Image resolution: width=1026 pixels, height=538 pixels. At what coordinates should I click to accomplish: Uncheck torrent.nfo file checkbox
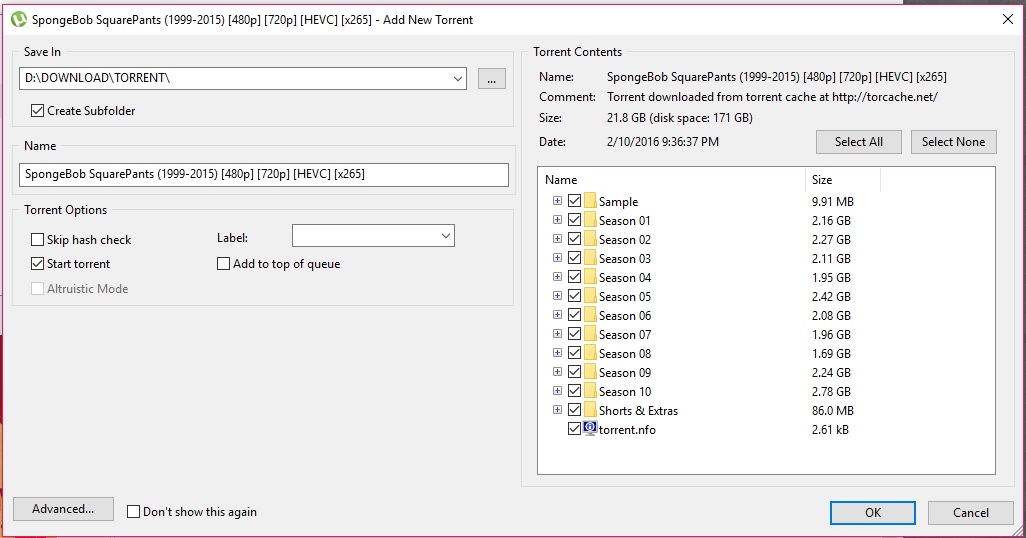coord(575,429)
